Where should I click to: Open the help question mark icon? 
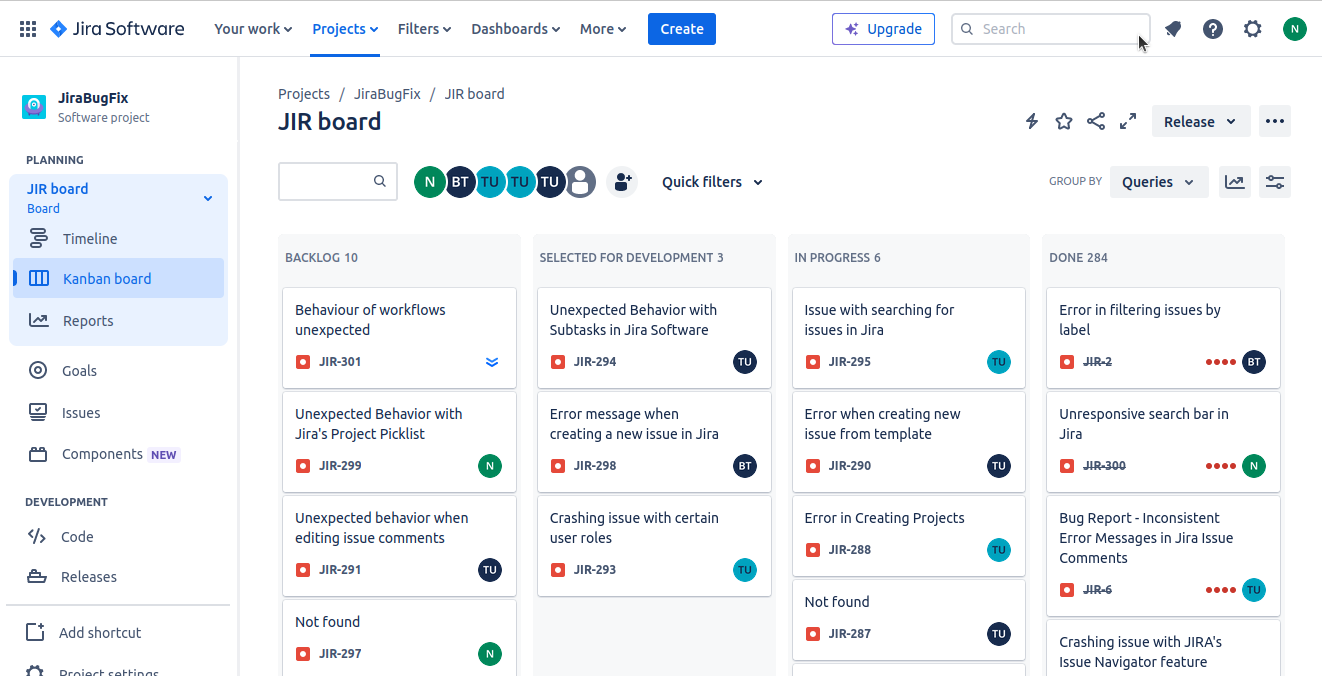(1213, 29)
